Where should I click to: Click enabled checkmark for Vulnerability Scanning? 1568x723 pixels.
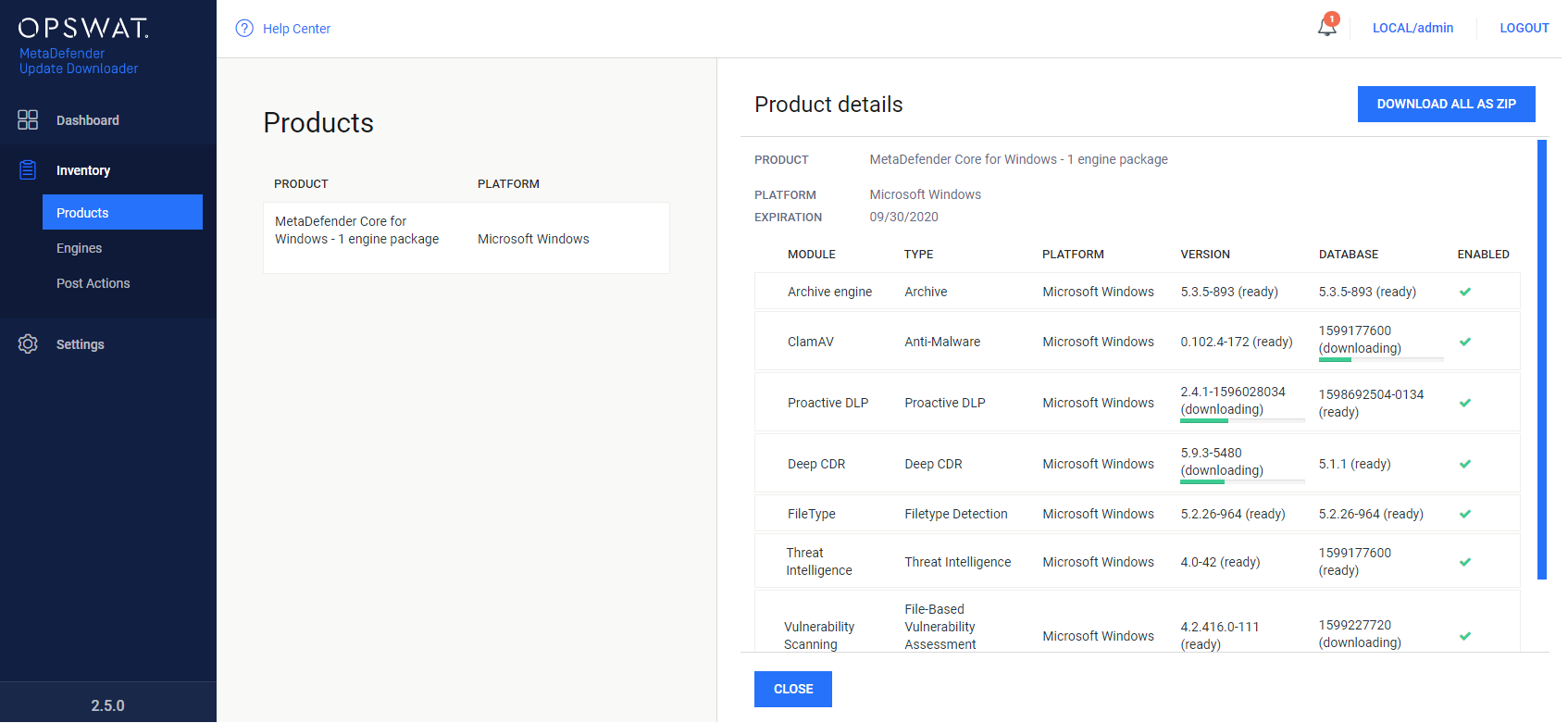click(1465, 636)
